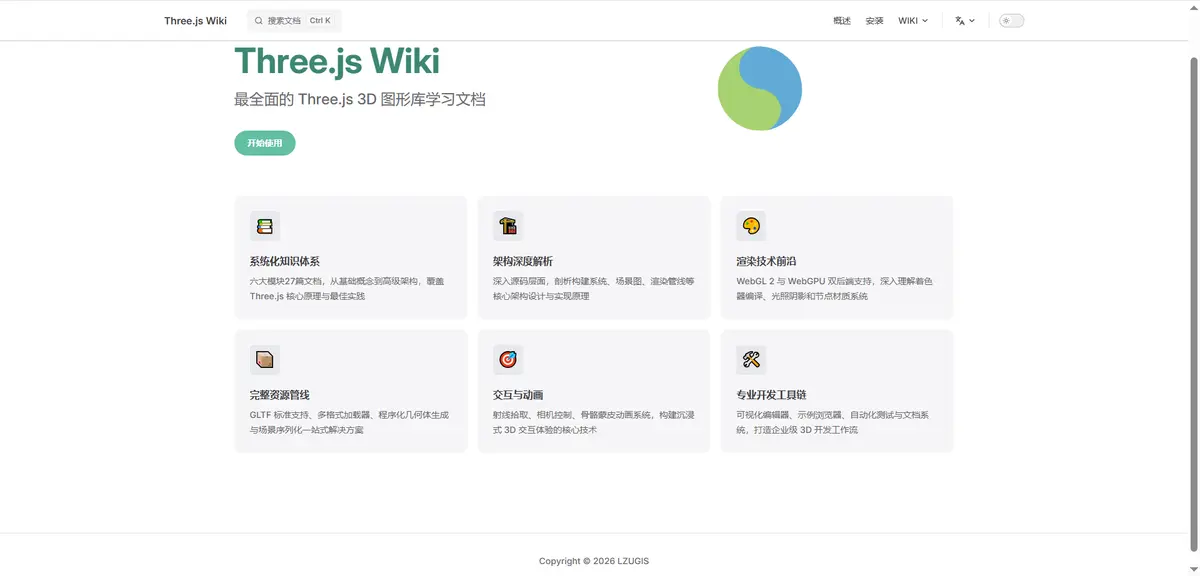Switch the theme appearance toggle off
This screenshot has width=1200, height=576.
point(1010,20)
